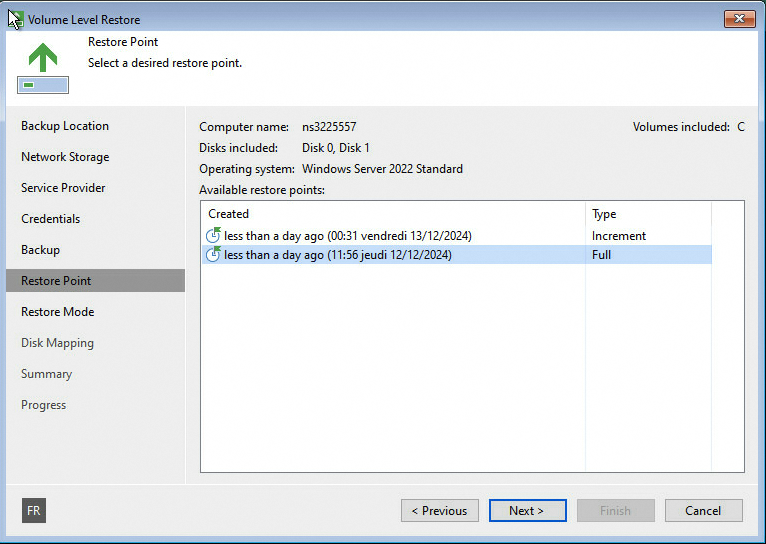The width and height of the screenshot is (766, 544).
Task: Jump to the Restore Mode step
Action: [57, 312]
